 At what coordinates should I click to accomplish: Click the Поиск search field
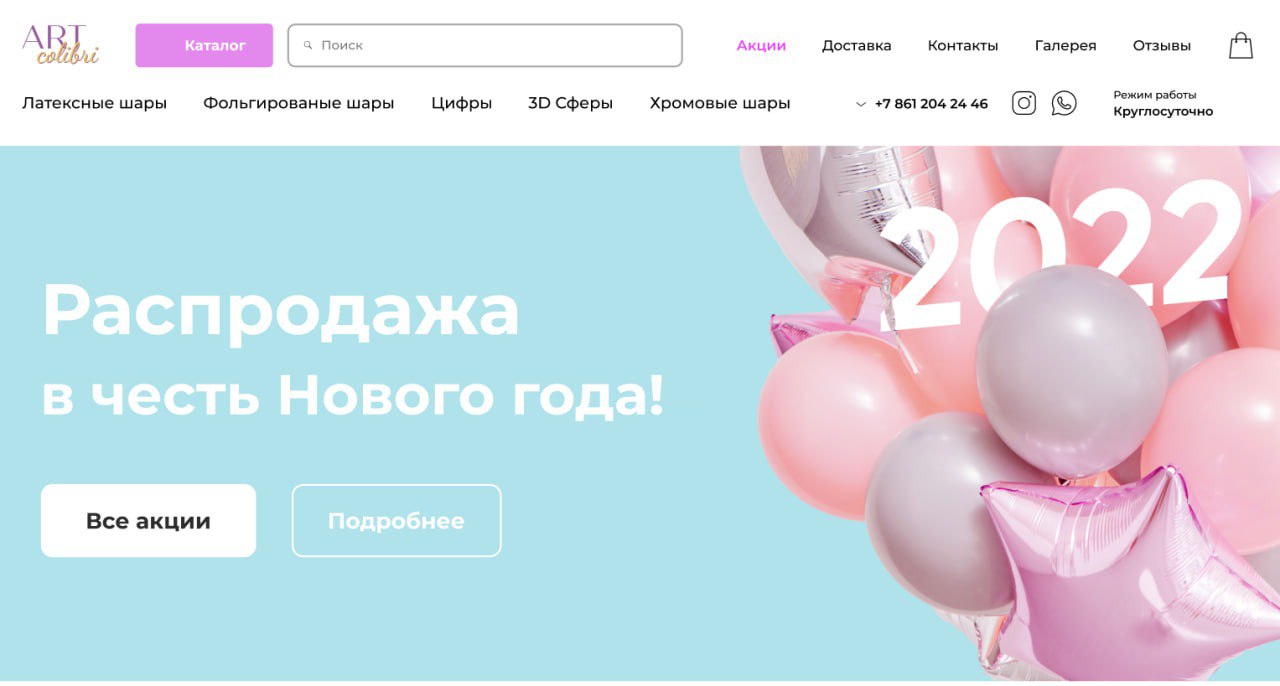(x=485, y=45)
